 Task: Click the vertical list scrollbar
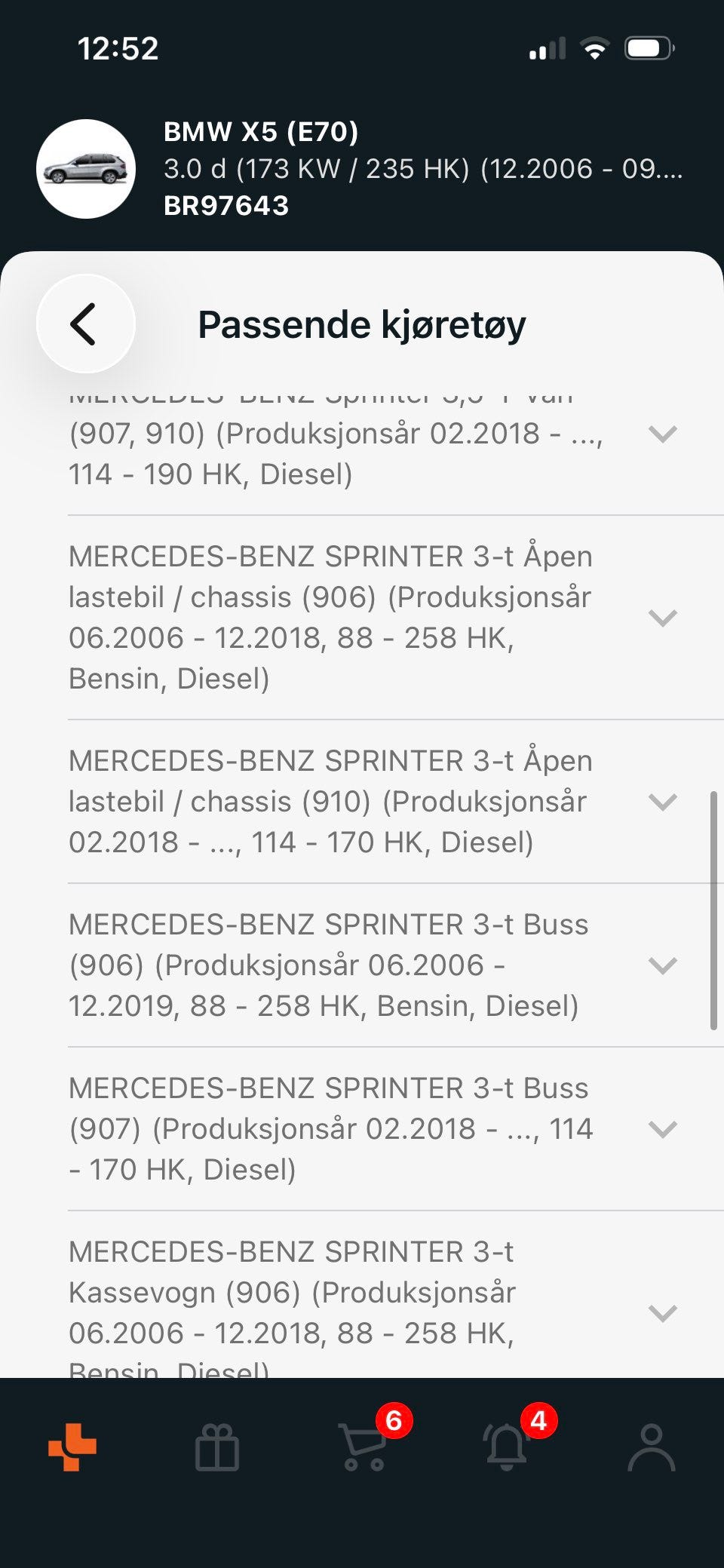(713, 910)
